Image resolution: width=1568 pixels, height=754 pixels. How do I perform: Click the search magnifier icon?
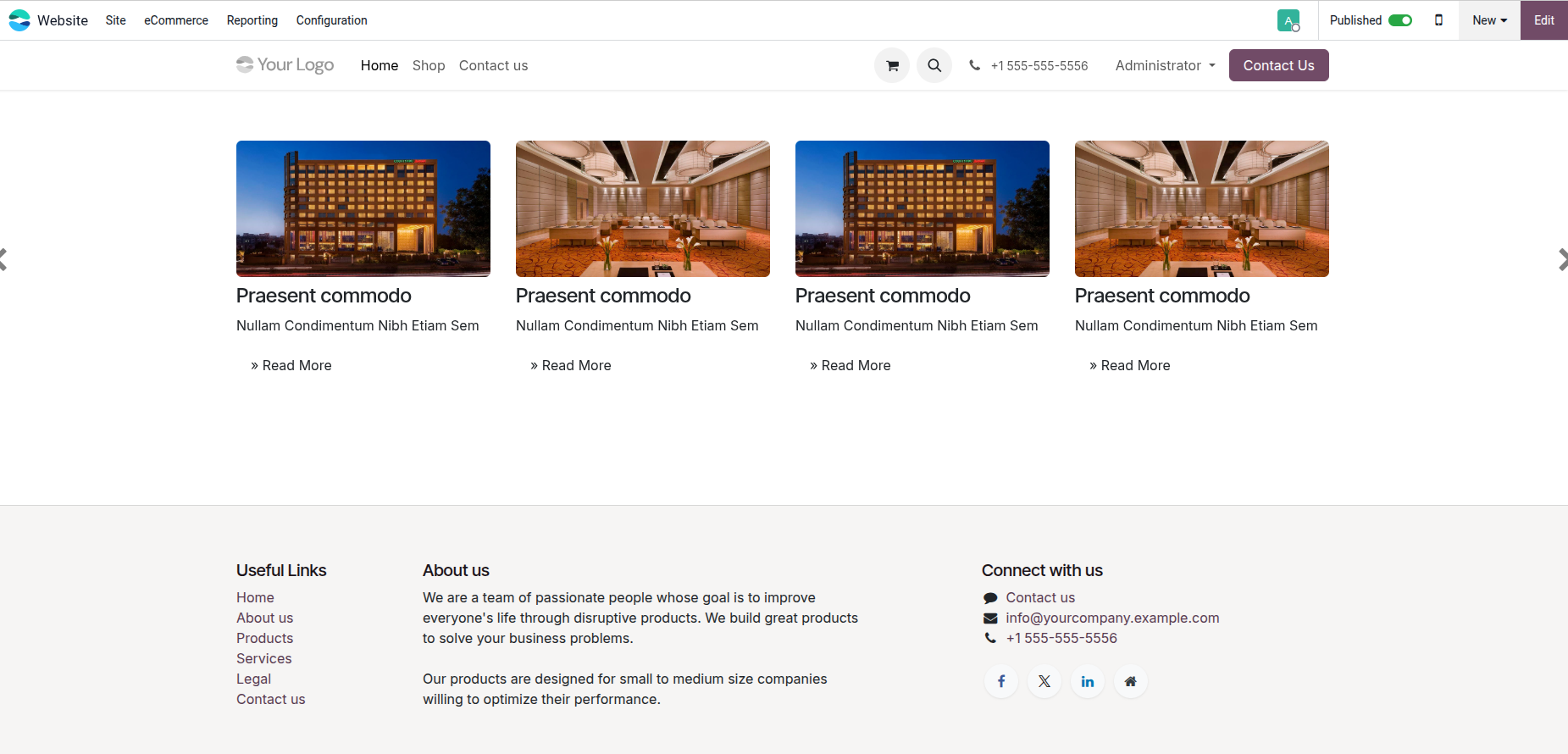934,65
